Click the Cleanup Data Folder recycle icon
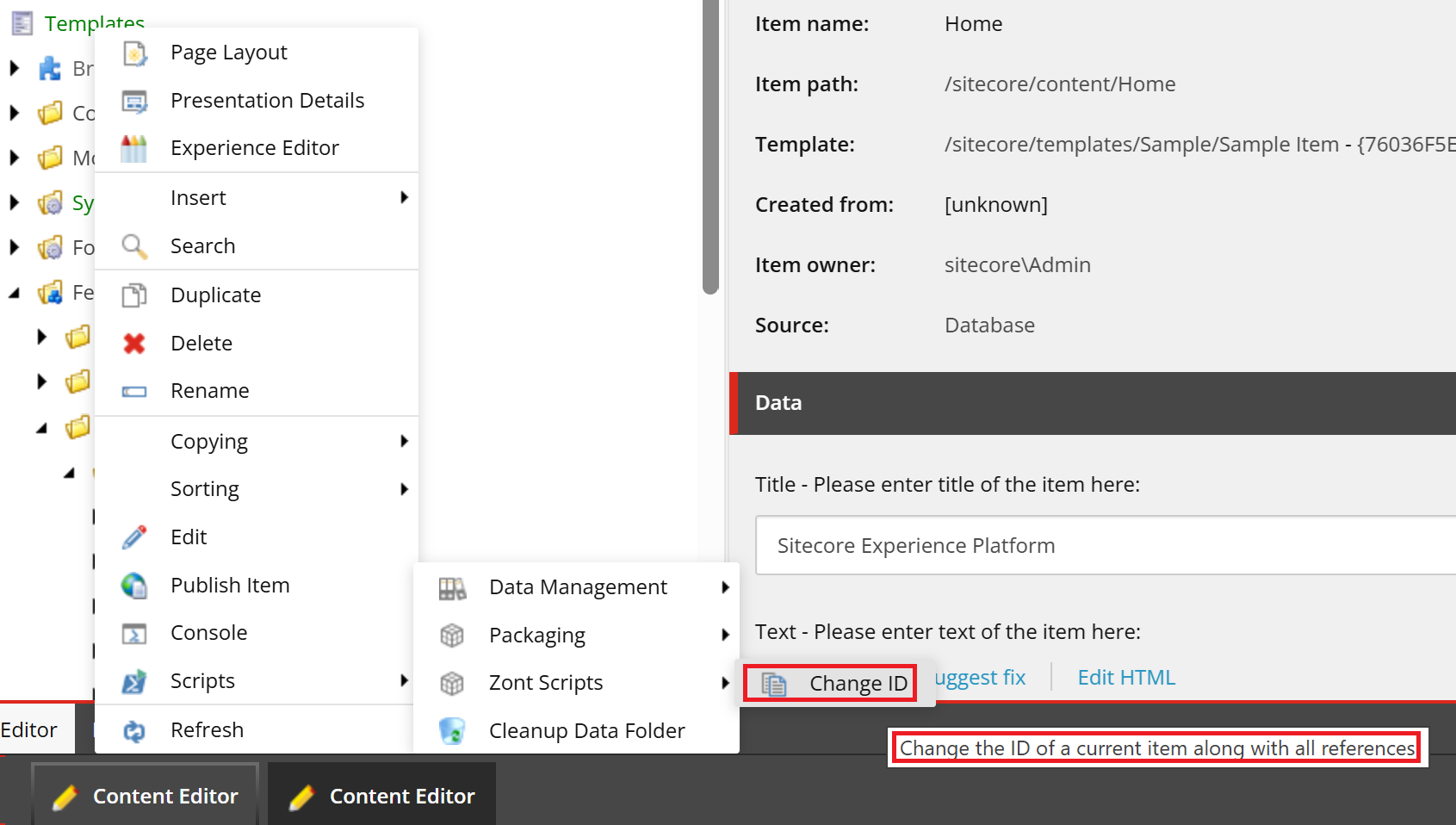This screenshot has width=1456, height=825. (452, 731)
